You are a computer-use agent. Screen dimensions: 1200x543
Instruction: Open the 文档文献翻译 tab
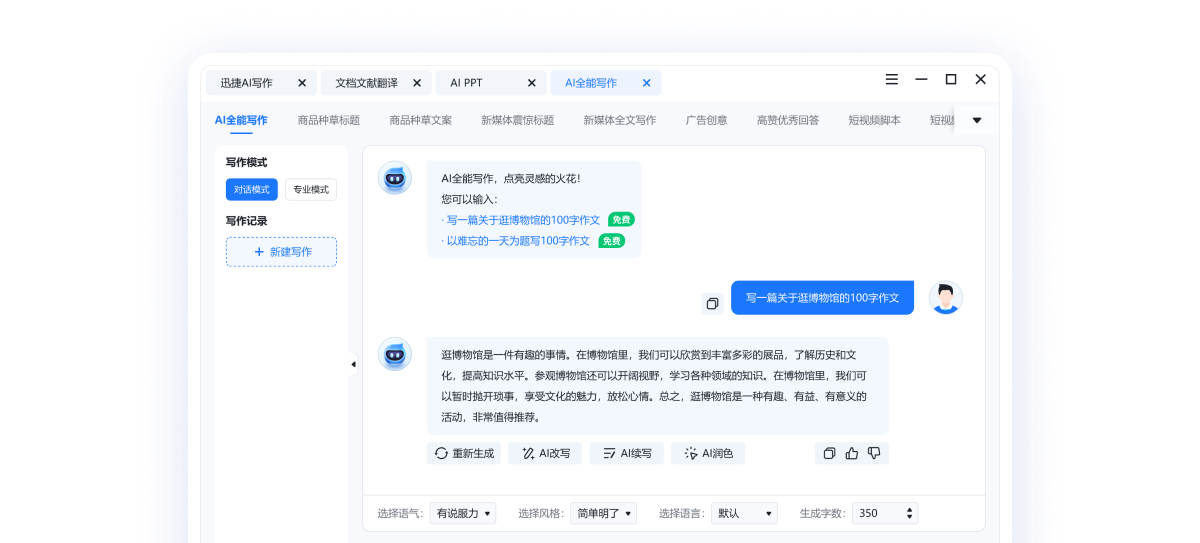[x=366, y=83]
